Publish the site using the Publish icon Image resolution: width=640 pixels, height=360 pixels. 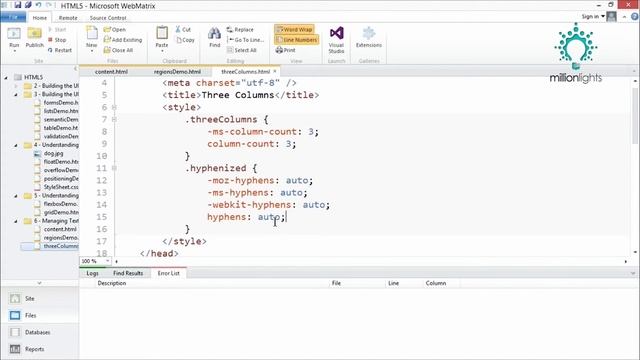pyautogui.click(x=34, y=37)
